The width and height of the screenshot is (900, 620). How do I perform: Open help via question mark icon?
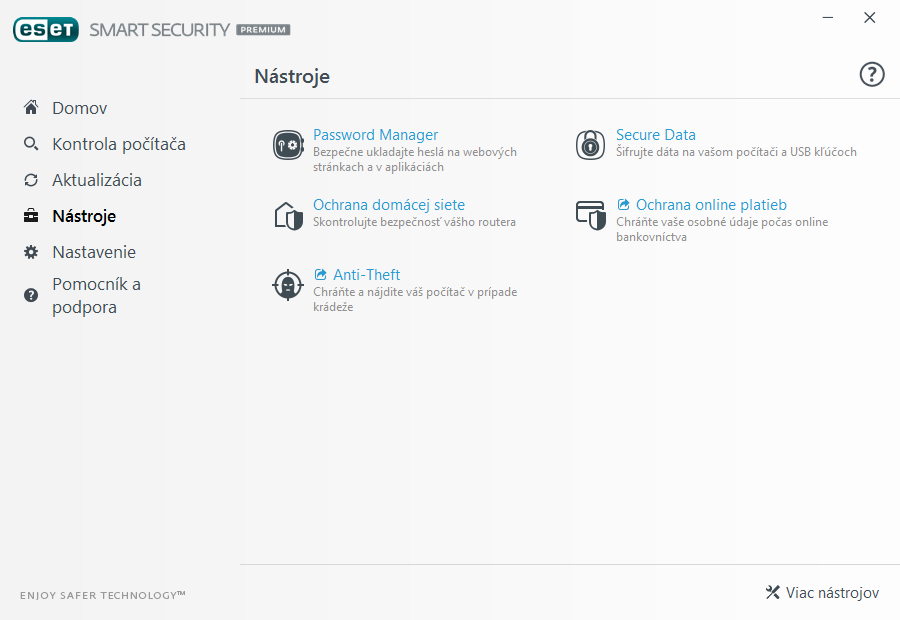[872, 75]
